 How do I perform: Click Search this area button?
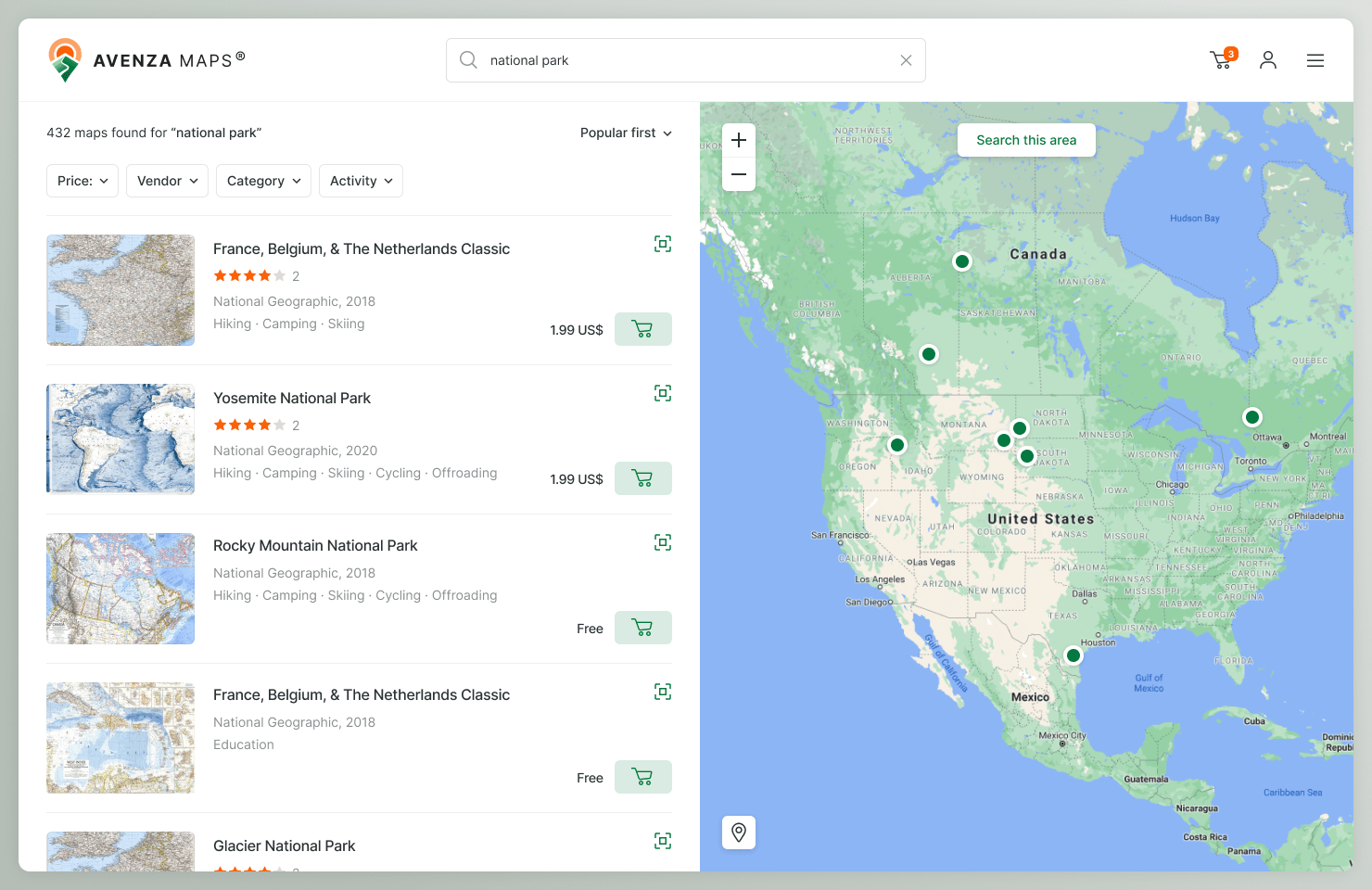tap(1026, 140)
